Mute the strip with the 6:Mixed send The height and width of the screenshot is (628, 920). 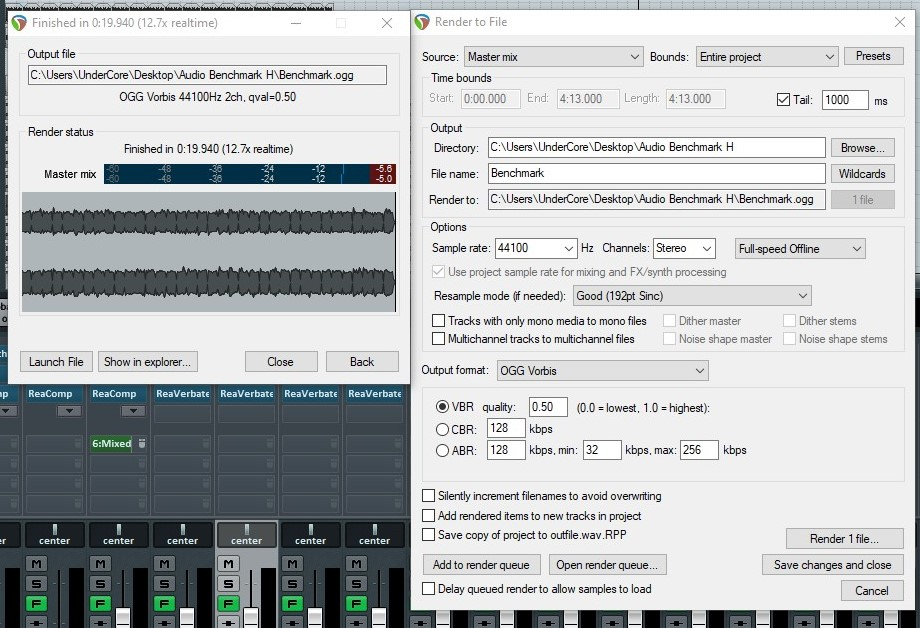coord(100,563)
